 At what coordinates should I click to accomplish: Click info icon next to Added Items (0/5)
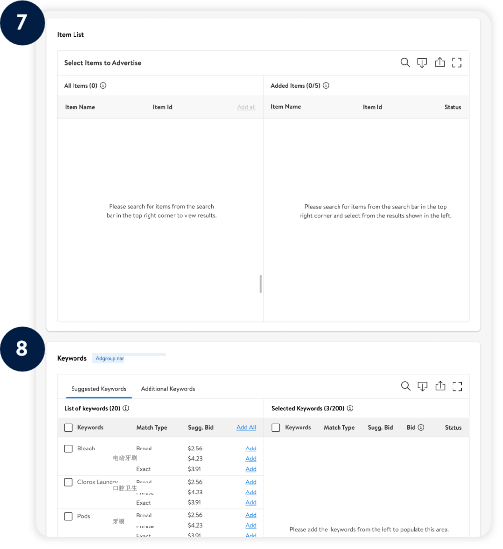tap(326, 85)
